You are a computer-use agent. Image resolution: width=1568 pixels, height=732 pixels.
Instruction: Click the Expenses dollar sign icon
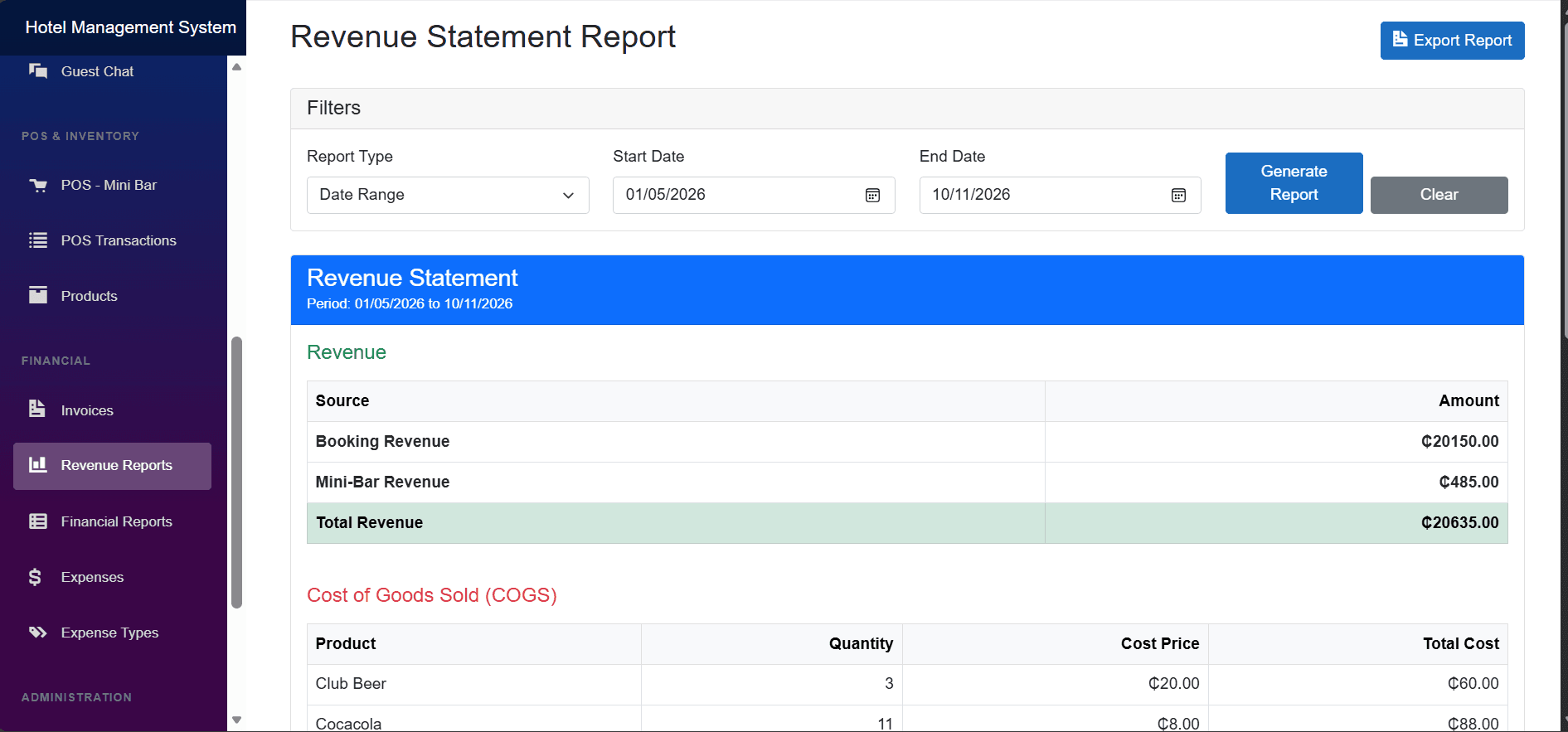pos(35,577)
